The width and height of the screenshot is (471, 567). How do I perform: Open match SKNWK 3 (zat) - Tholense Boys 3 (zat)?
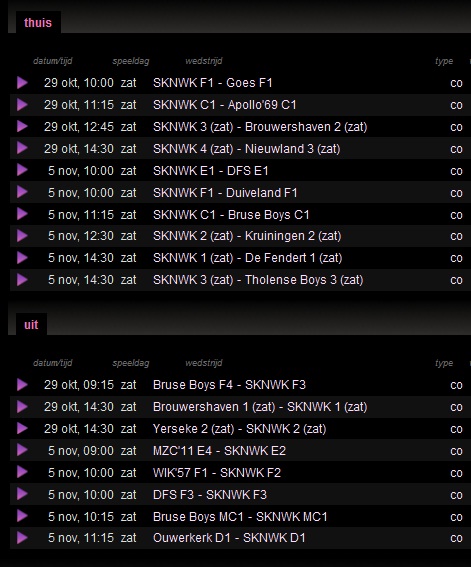tap(258, 280)
